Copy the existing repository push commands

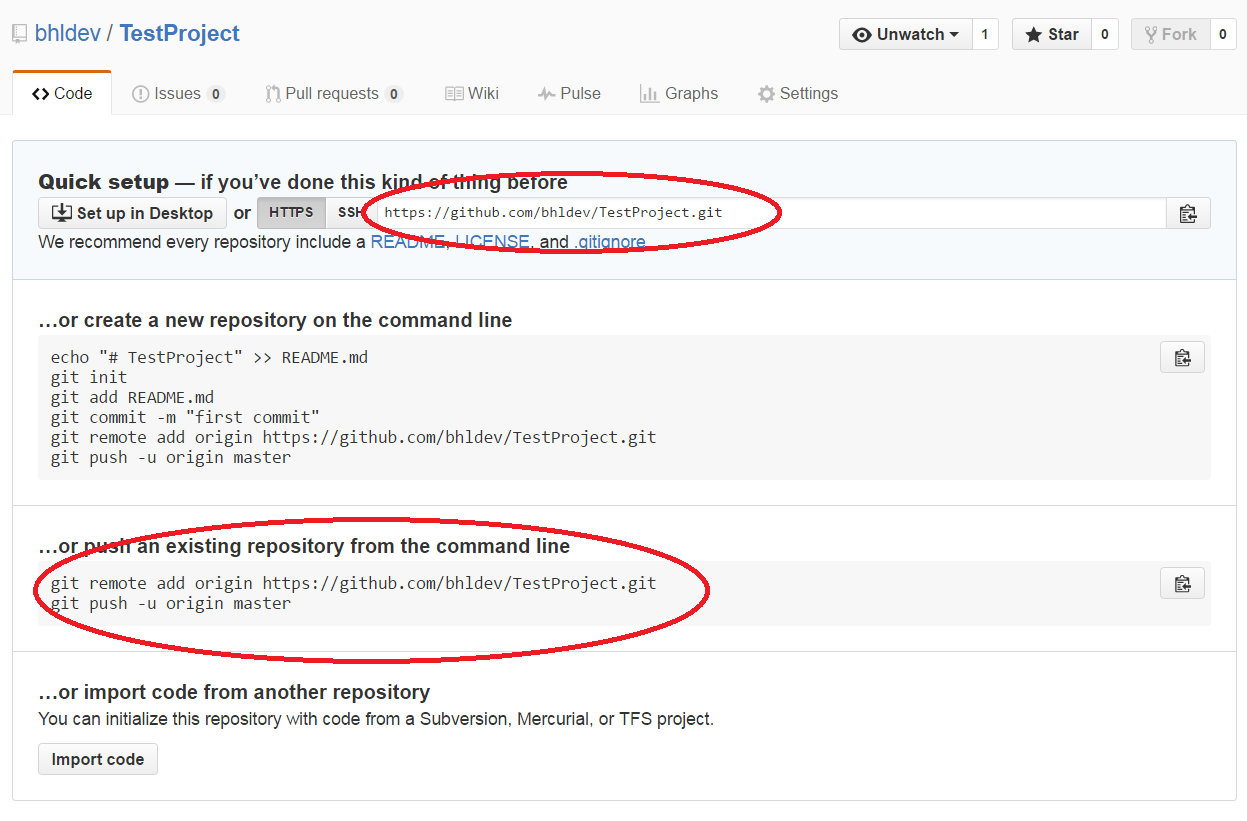tap(1182, 583)
